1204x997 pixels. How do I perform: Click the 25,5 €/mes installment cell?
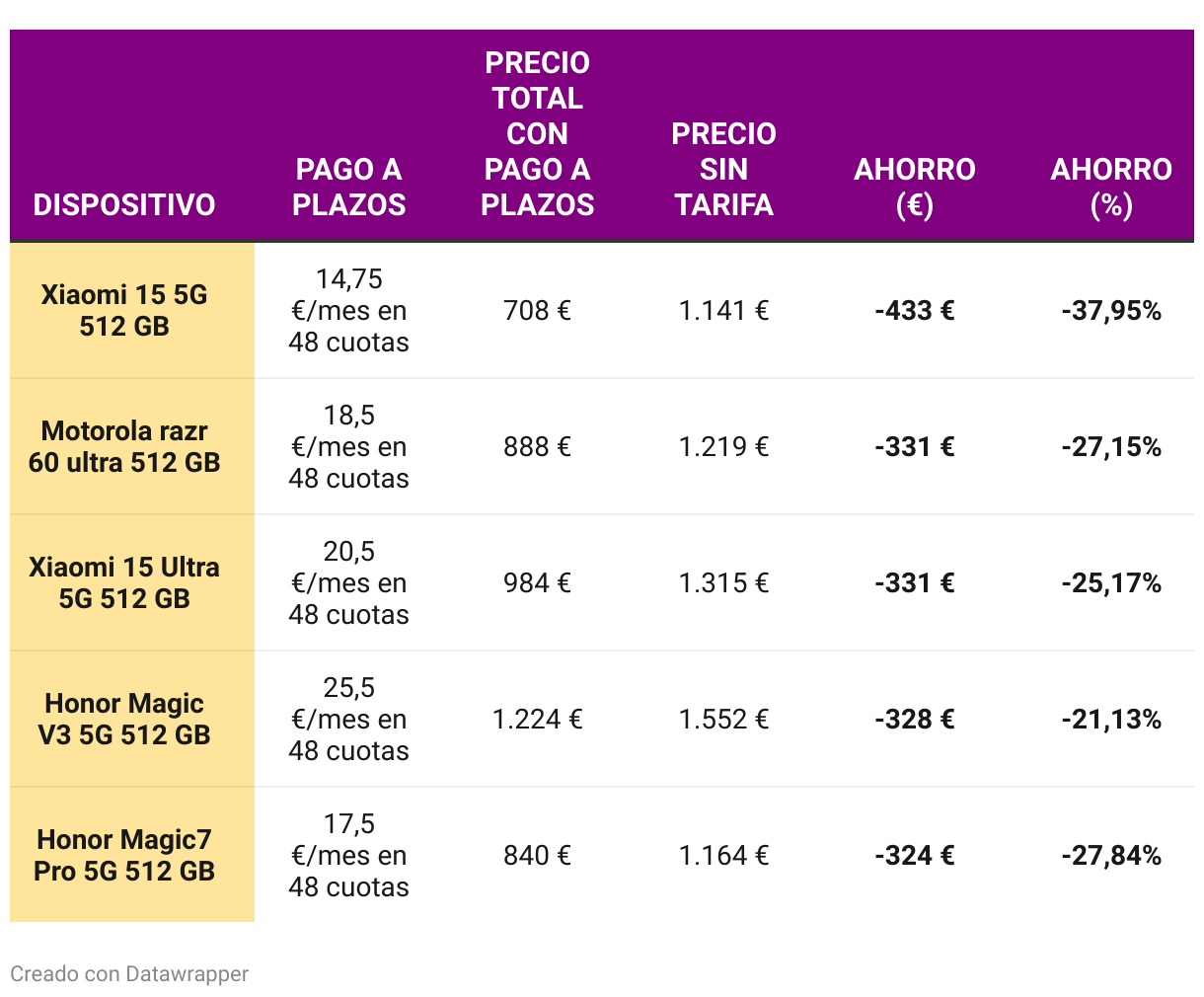(x=349, y=719)
